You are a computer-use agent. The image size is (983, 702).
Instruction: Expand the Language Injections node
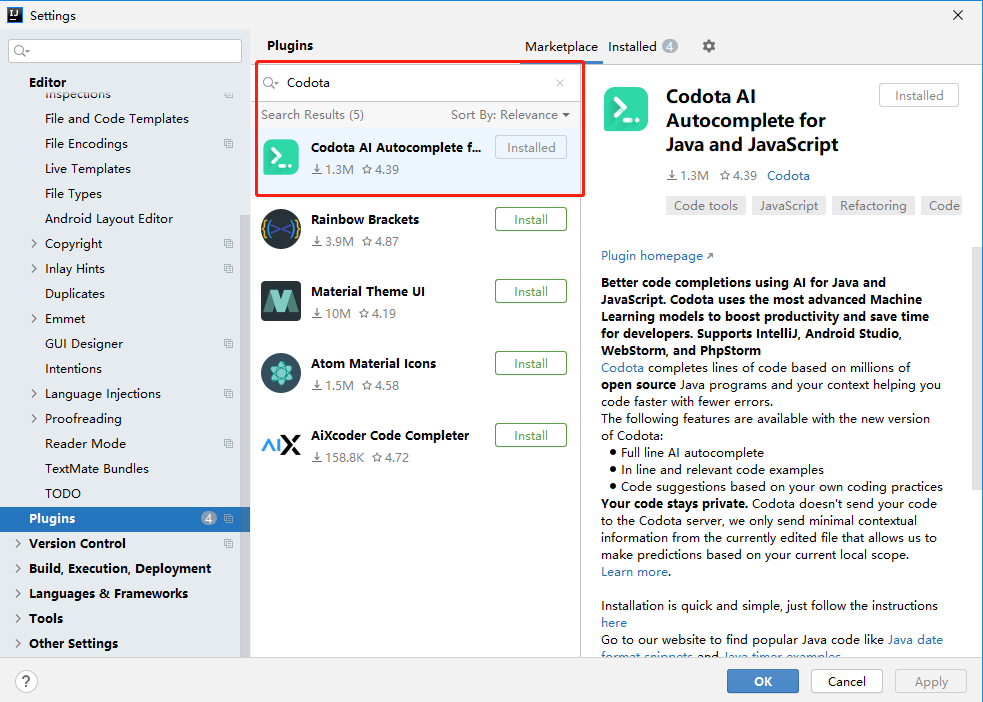[x=34, y=394]
